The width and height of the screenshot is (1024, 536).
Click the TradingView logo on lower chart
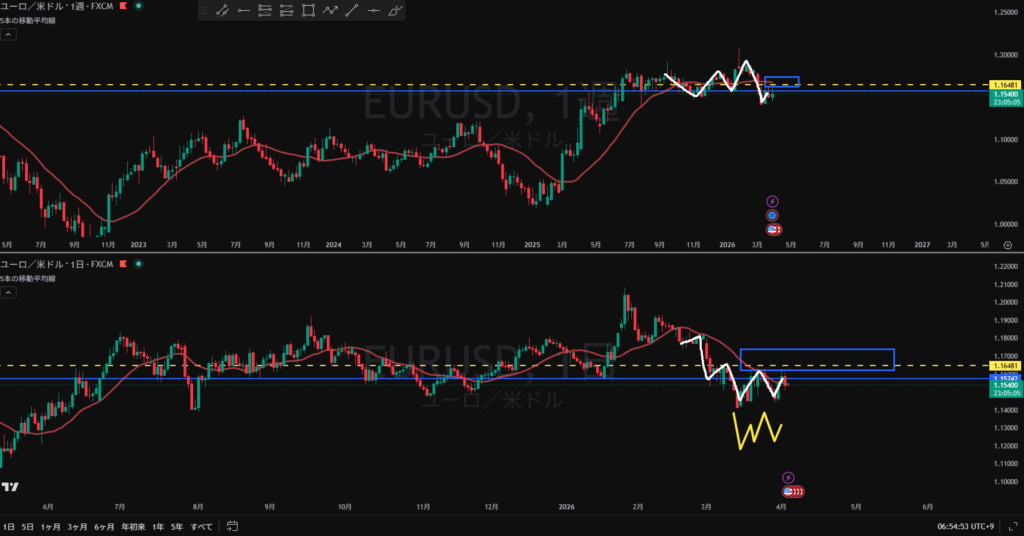click(x=10, y=487)
